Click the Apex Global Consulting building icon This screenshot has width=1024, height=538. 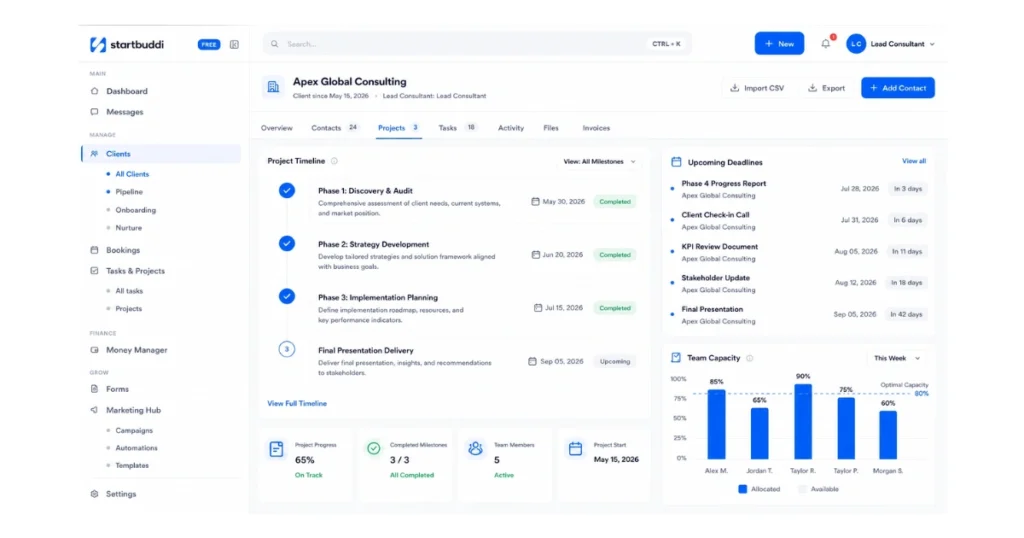[273, 87]
